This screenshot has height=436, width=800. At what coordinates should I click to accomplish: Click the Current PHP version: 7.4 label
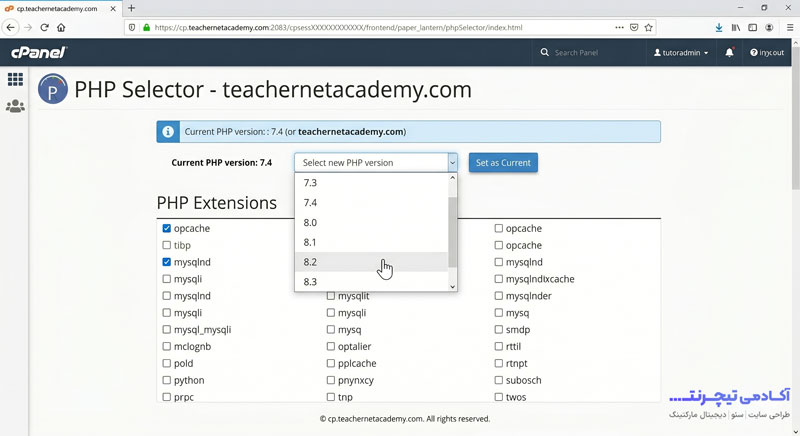click(221, 163)
